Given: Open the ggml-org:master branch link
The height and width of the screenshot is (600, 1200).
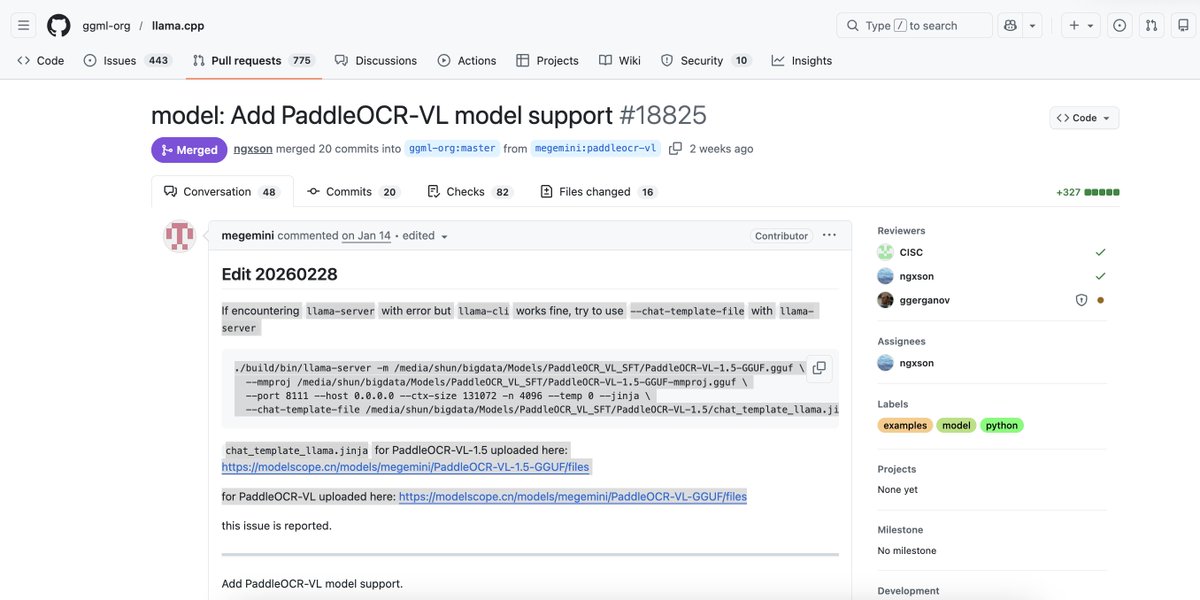Looking at the screenshot, I should coord(453,148).
